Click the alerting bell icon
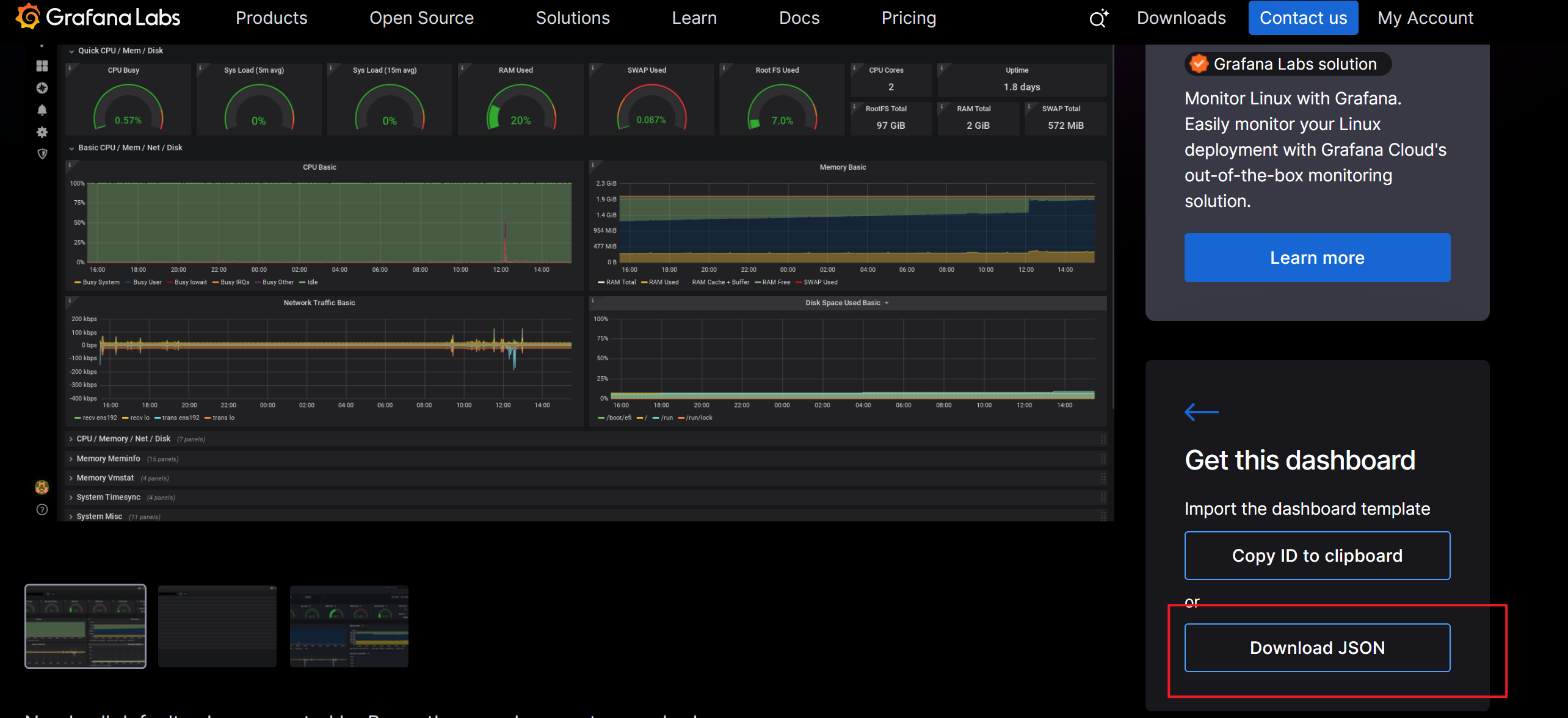This screenshot has height=718, width=1568. 42,110
